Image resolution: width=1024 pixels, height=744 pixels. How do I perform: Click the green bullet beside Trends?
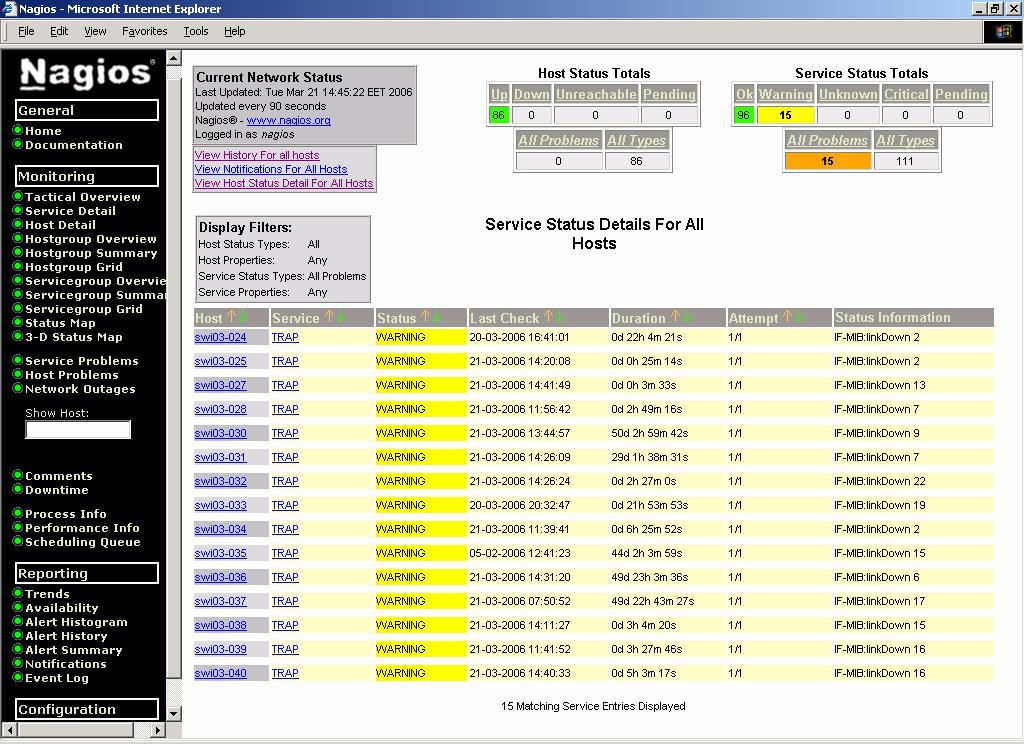point(18,593)
